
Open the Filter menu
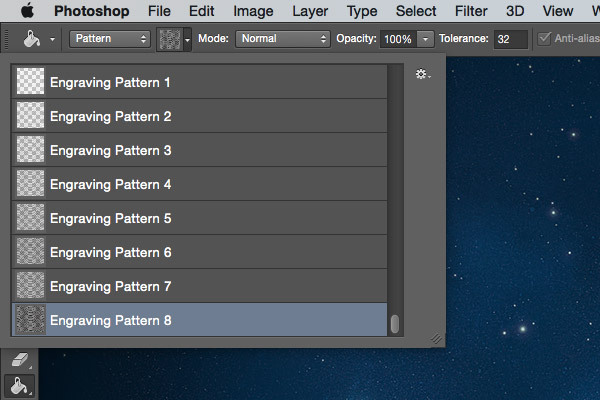(x=471, y=11)
